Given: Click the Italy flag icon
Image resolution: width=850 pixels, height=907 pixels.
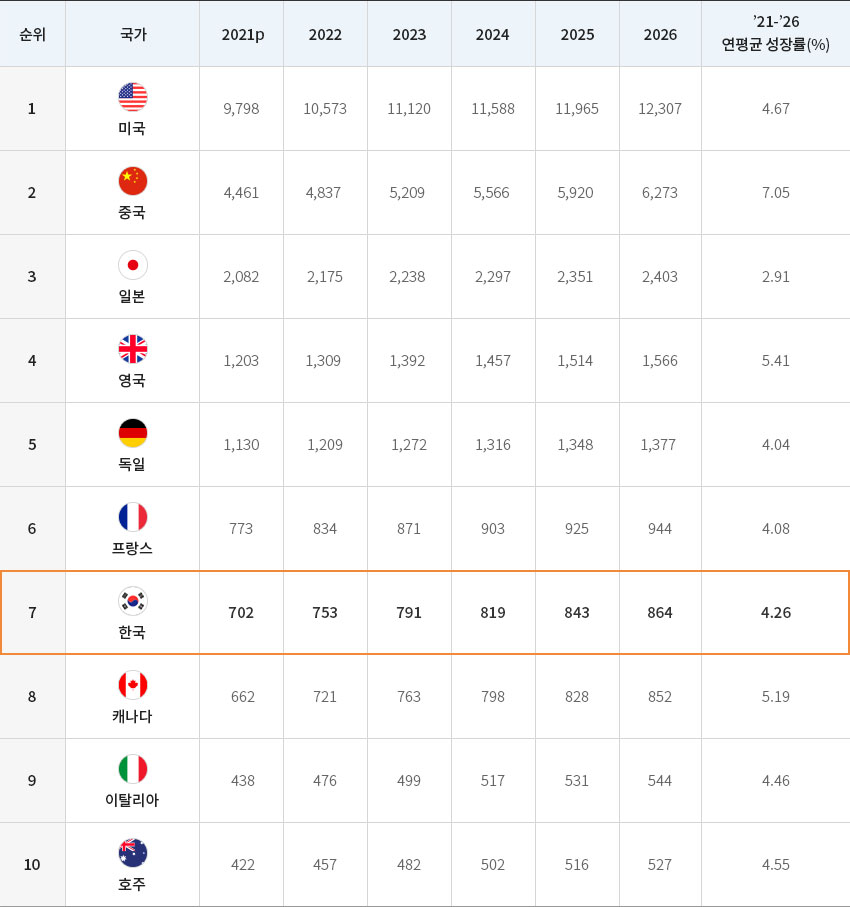Looking at the screenshot, I should tap(132, 769).
